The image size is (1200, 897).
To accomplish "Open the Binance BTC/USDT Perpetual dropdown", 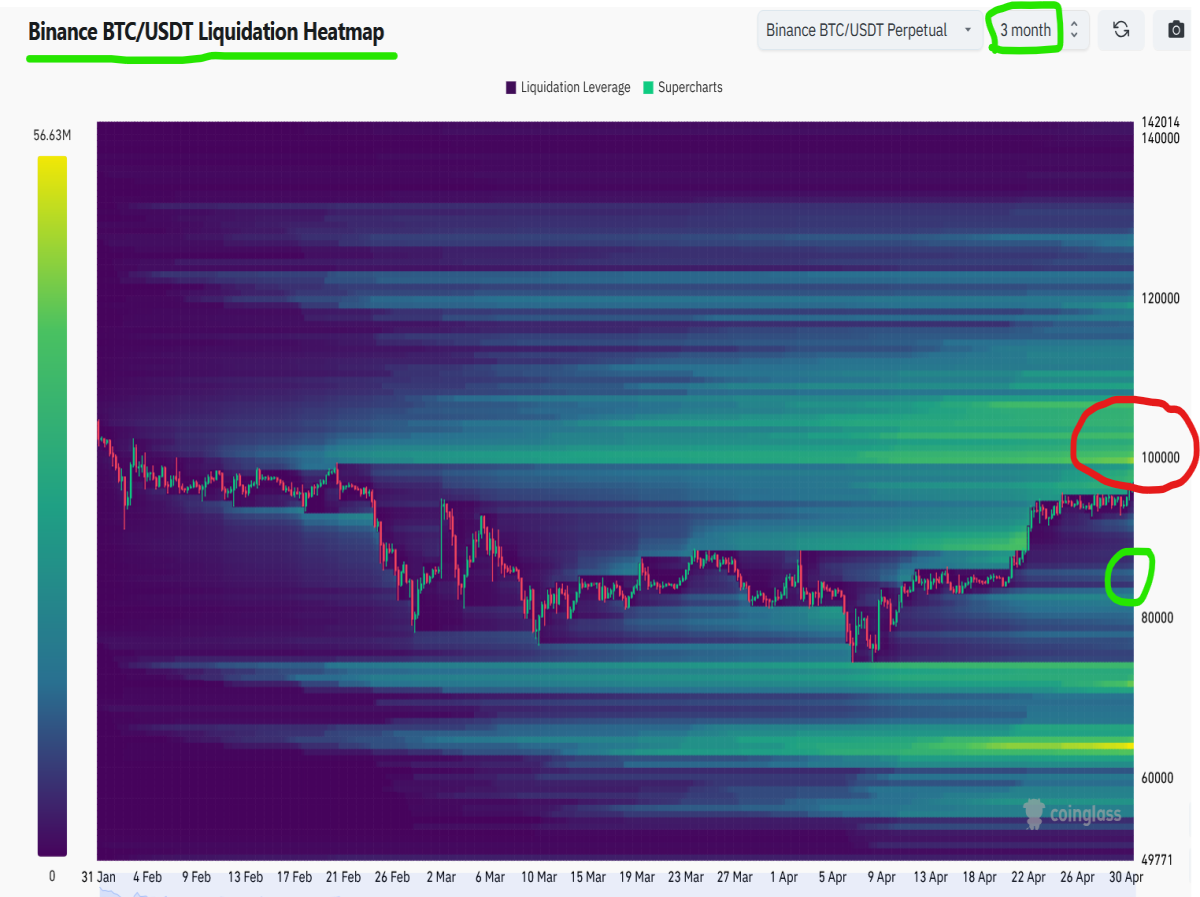I will (x=870, y=30).
